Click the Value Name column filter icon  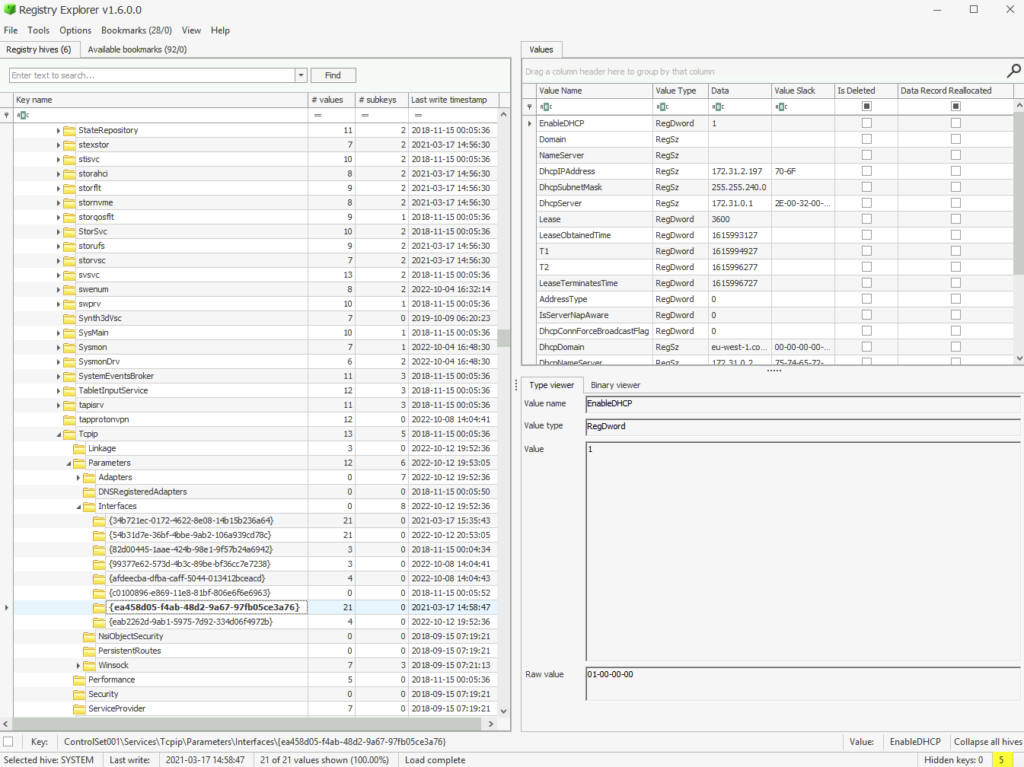click(x=546, y=106)
